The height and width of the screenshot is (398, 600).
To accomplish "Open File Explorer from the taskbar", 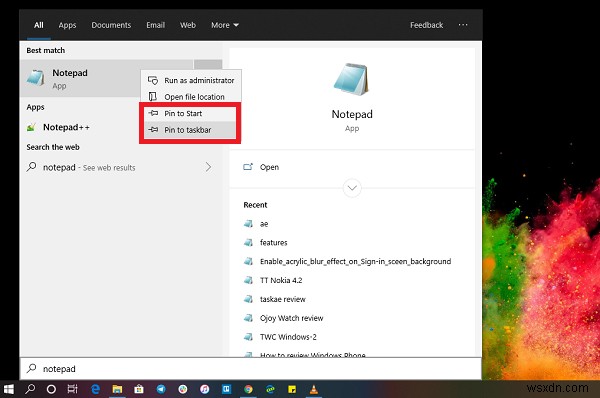I will point(117,389).
